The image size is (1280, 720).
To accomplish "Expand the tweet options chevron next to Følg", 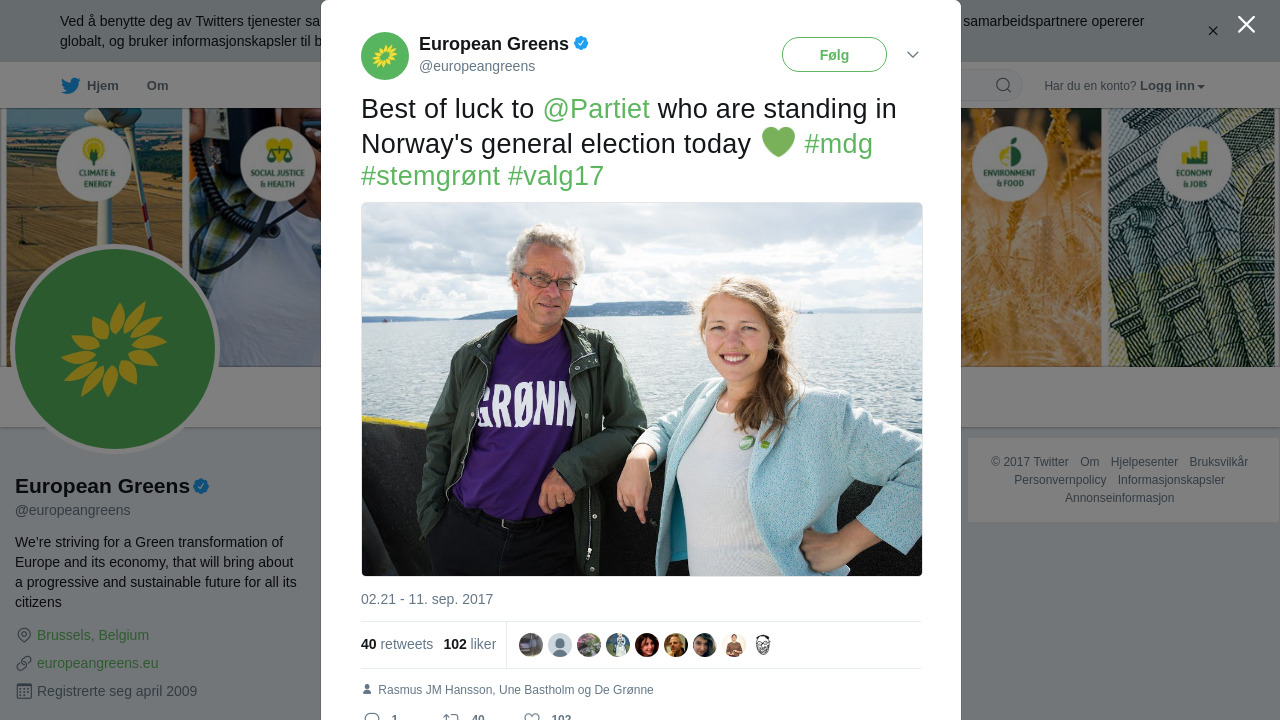I will [913, 55].
